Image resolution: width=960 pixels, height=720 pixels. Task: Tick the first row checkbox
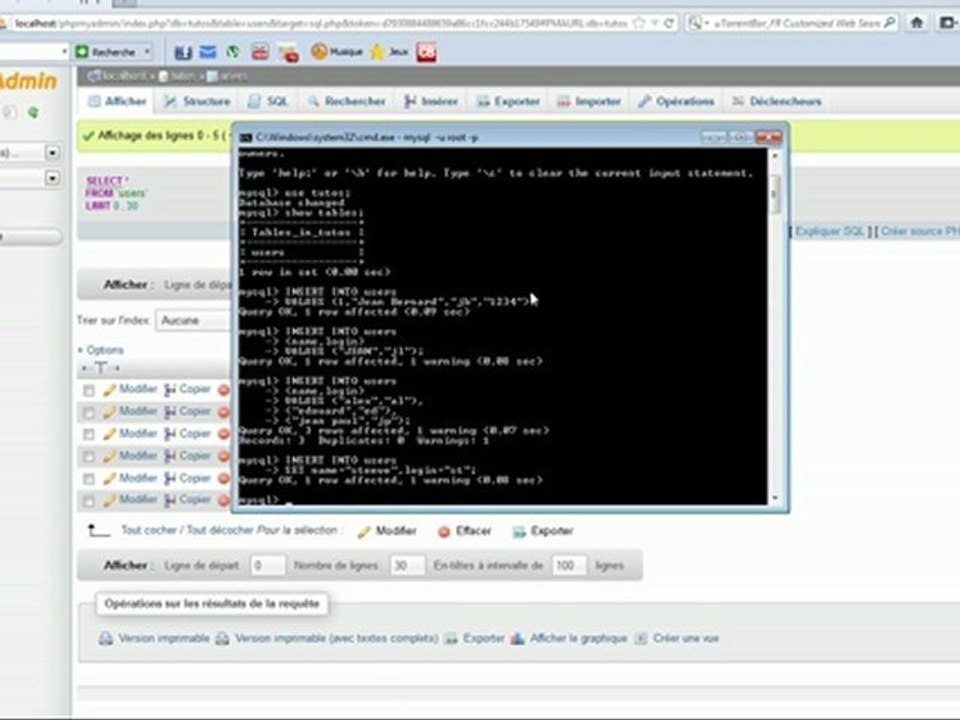point(89,391)
